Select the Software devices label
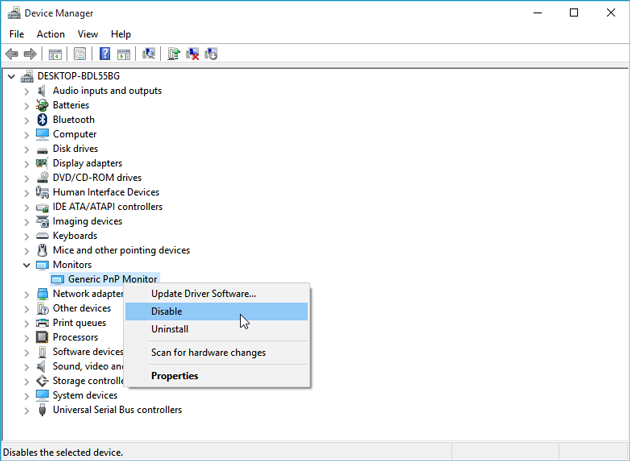The image size is (630, 461). click(x=88, y=352)
